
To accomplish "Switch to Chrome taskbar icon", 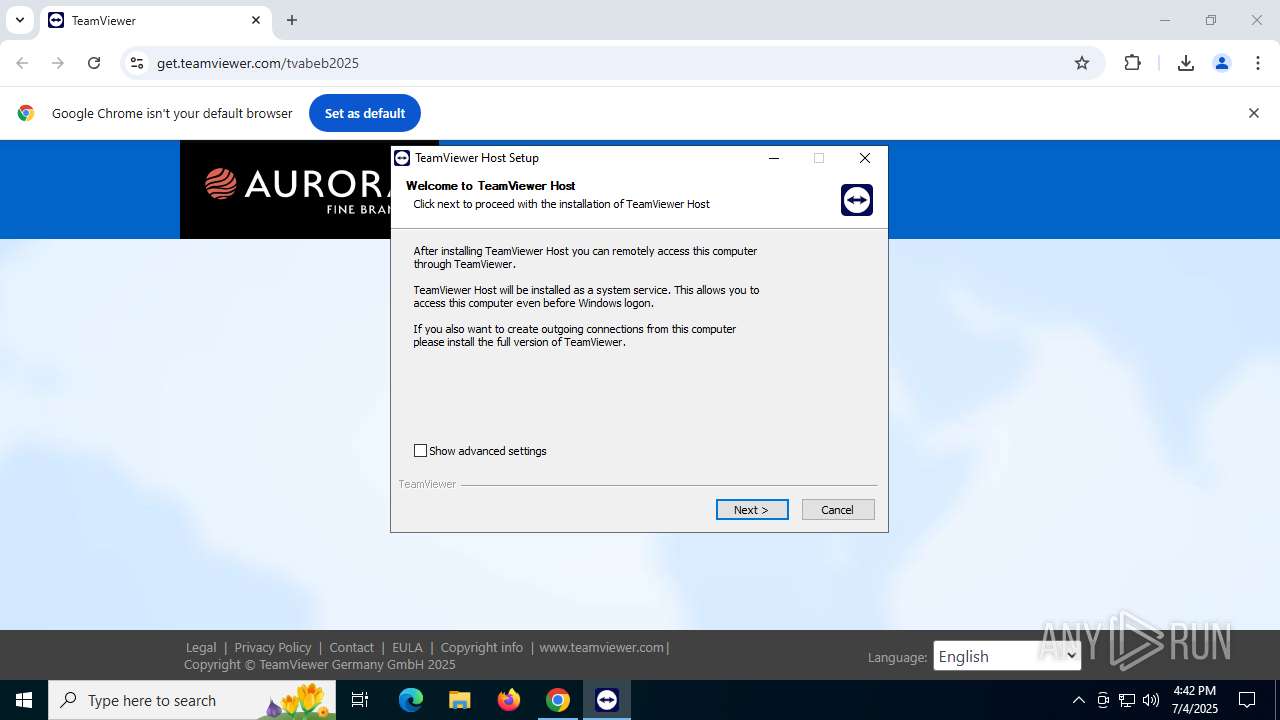I will pyautogui.click(x=558, y=700).
